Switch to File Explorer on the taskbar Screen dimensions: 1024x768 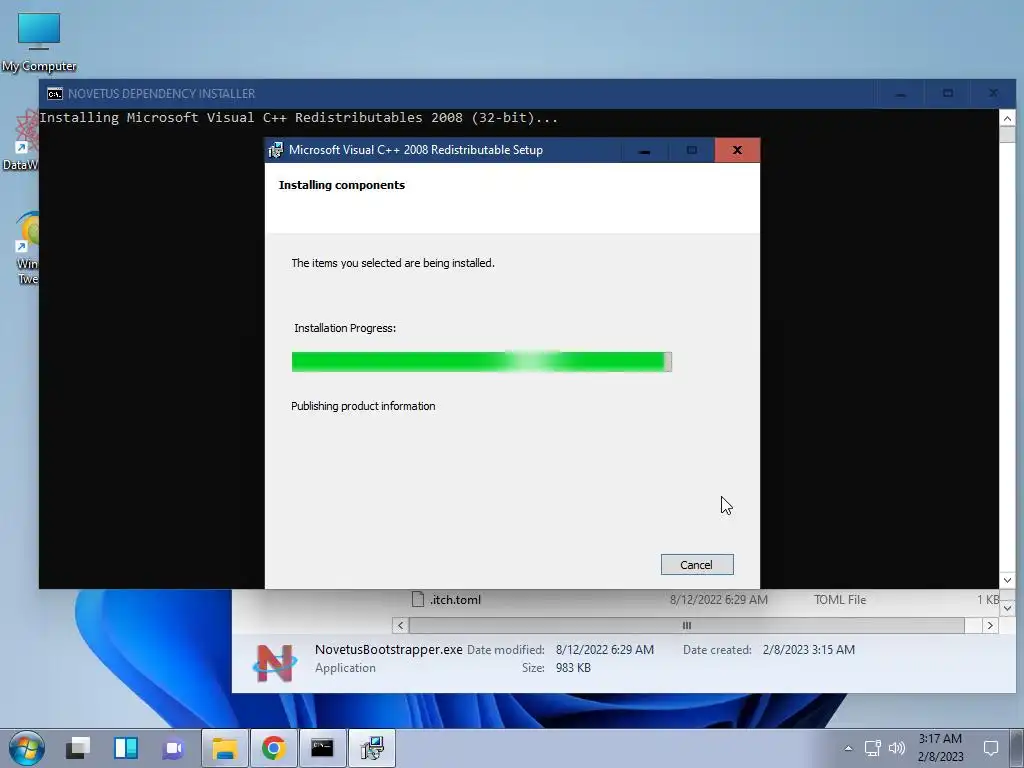(x=225, y=748)
